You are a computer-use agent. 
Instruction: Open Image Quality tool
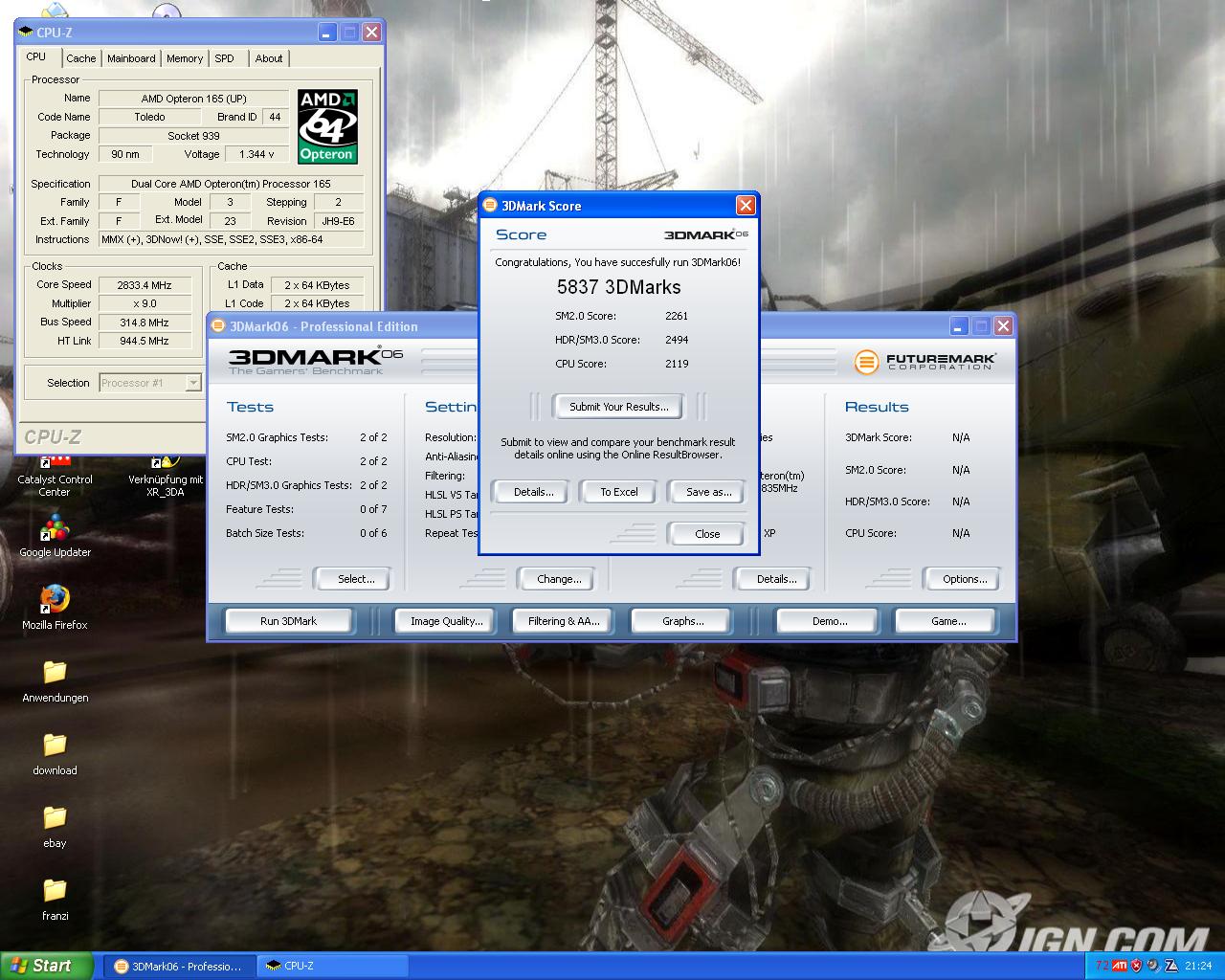point(446,621)
